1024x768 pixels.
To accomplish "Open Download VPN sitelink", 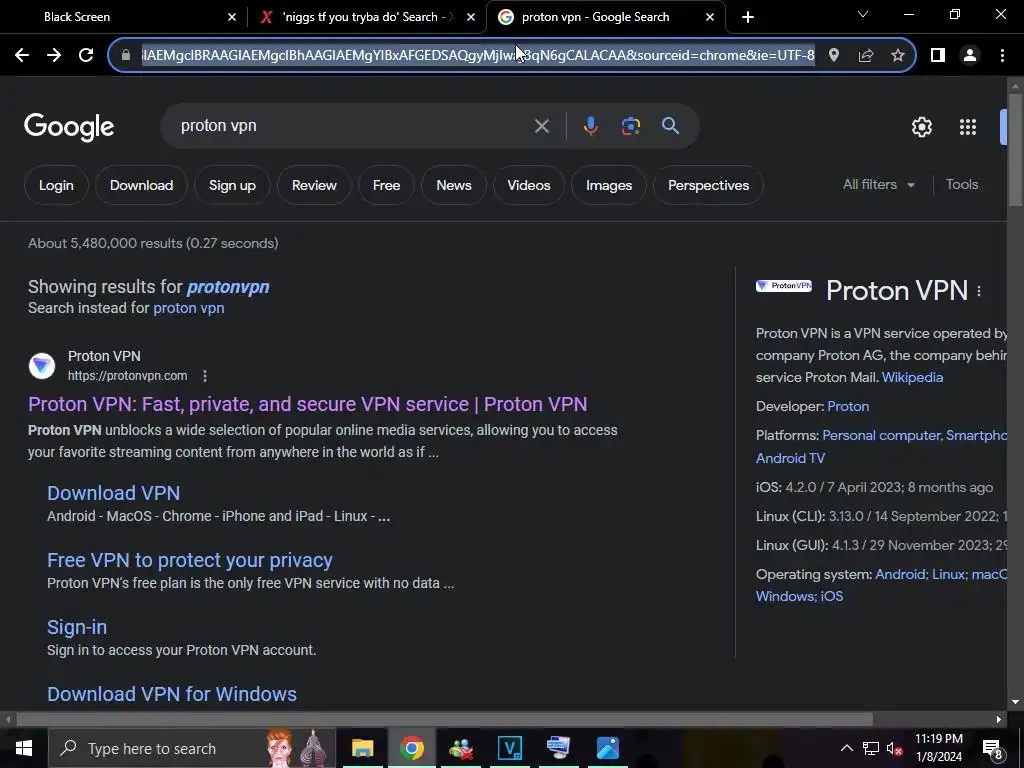I will [114, 494].
